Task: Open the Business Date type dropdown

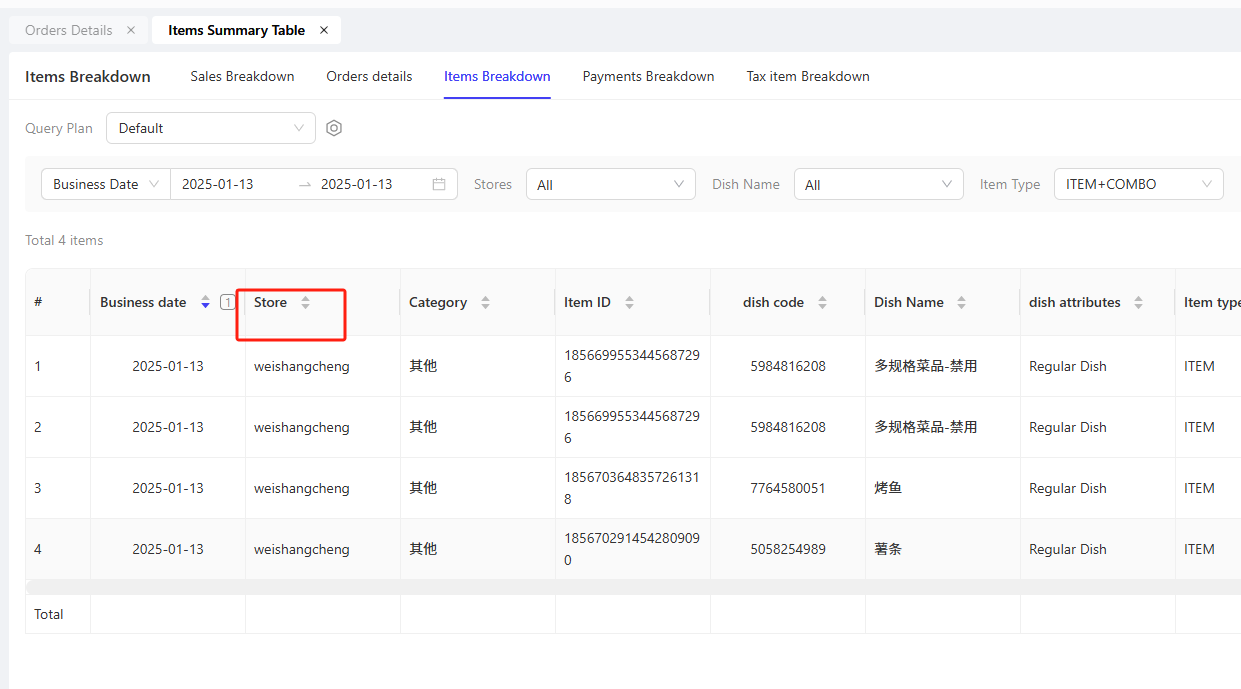Action: 106,184
